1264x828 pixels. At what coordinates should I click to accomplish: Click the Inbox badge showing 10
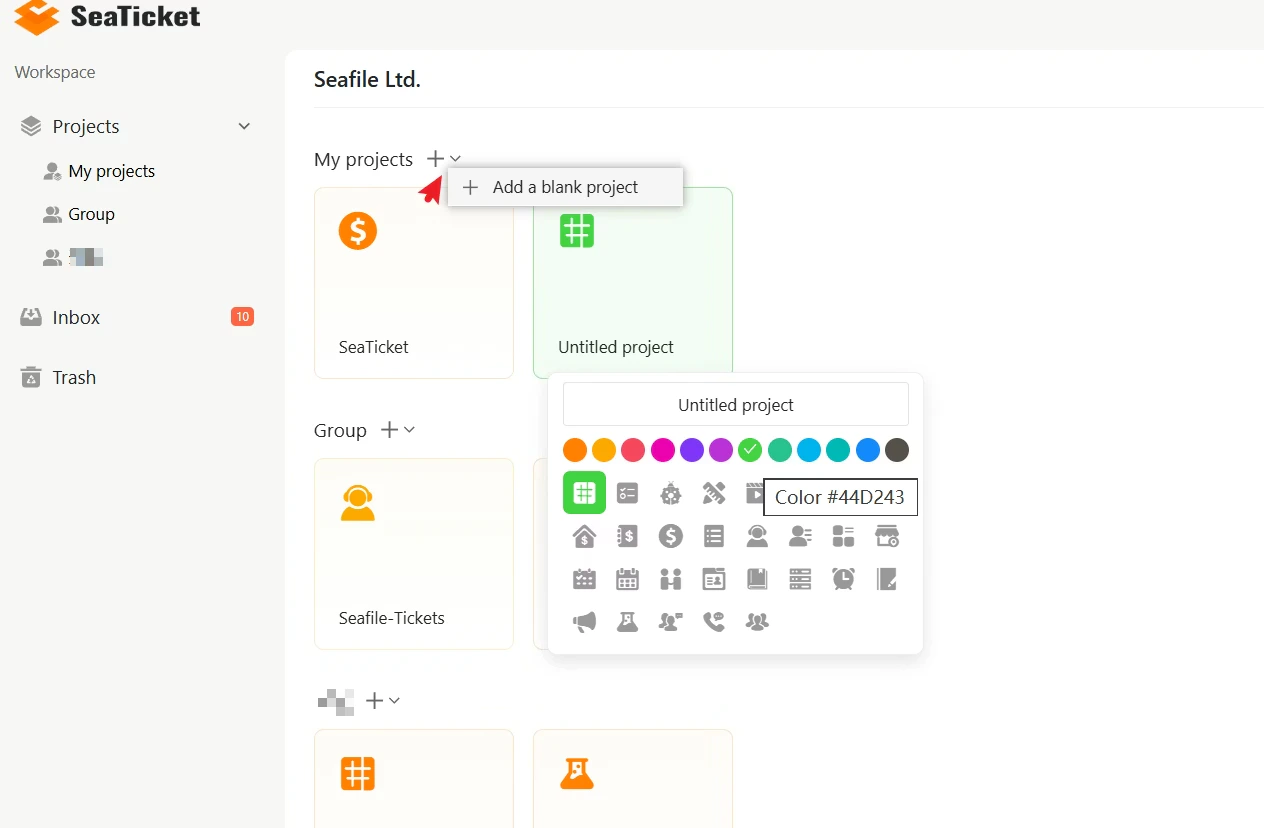click(x=242, y=317)
